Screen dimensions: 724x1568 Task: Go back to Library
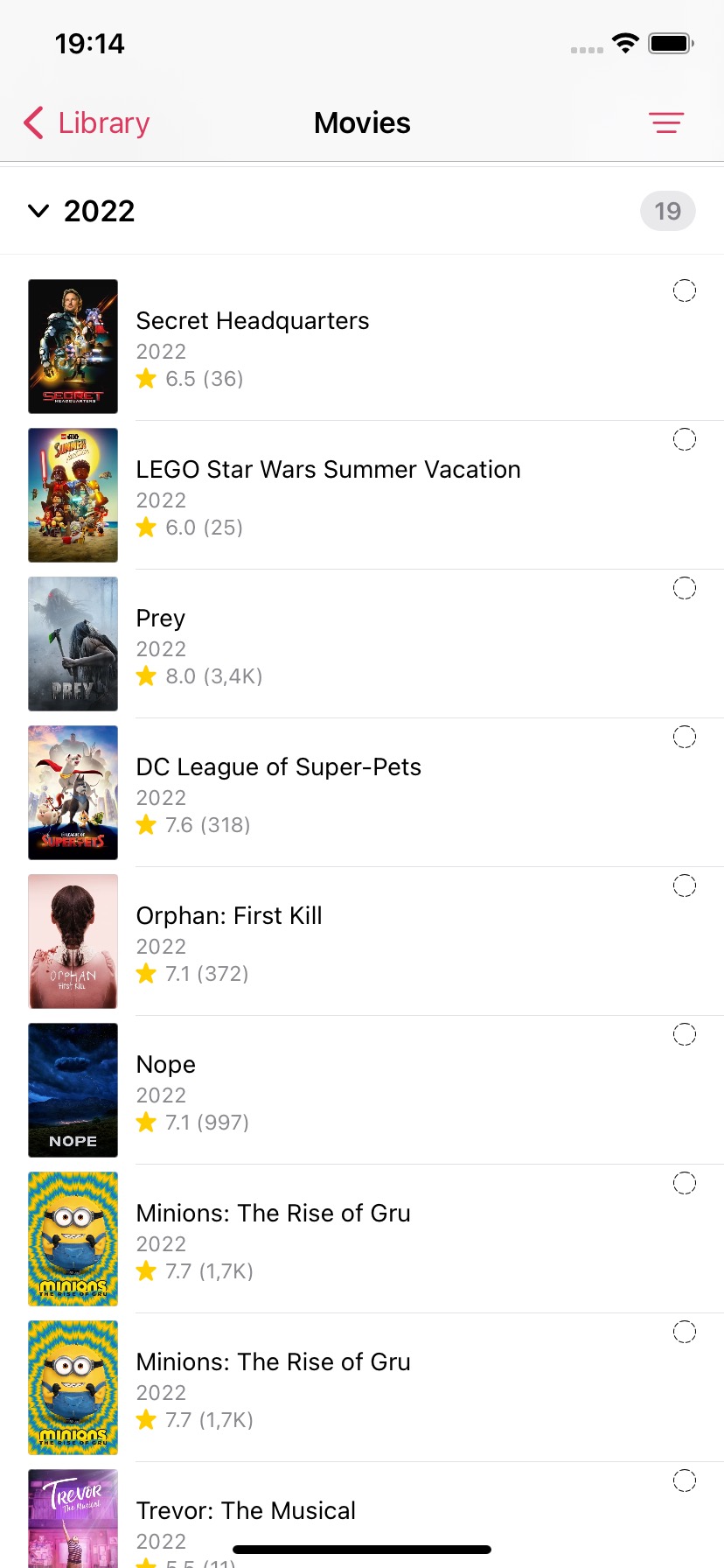pos(103,123)
